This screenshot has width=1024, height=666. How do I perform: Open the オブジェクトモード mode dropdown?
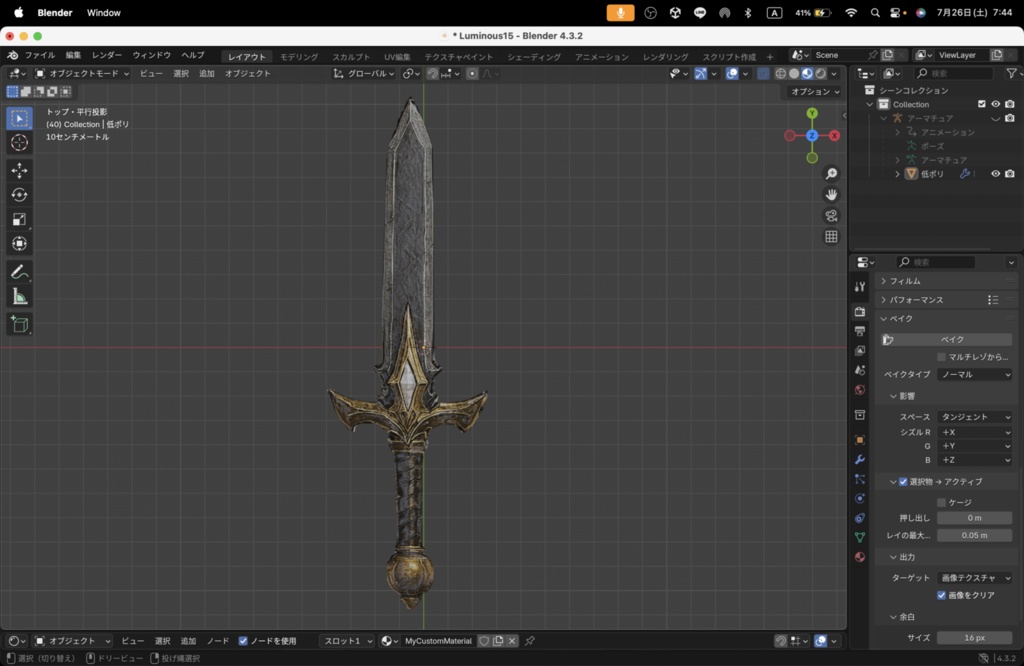(x=78, y=73)
